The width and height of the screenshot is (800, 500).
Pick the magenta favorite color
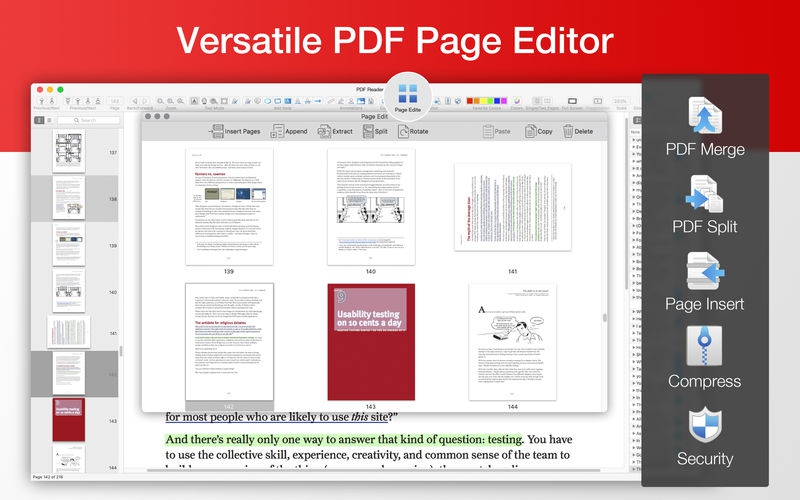point(504,101)
